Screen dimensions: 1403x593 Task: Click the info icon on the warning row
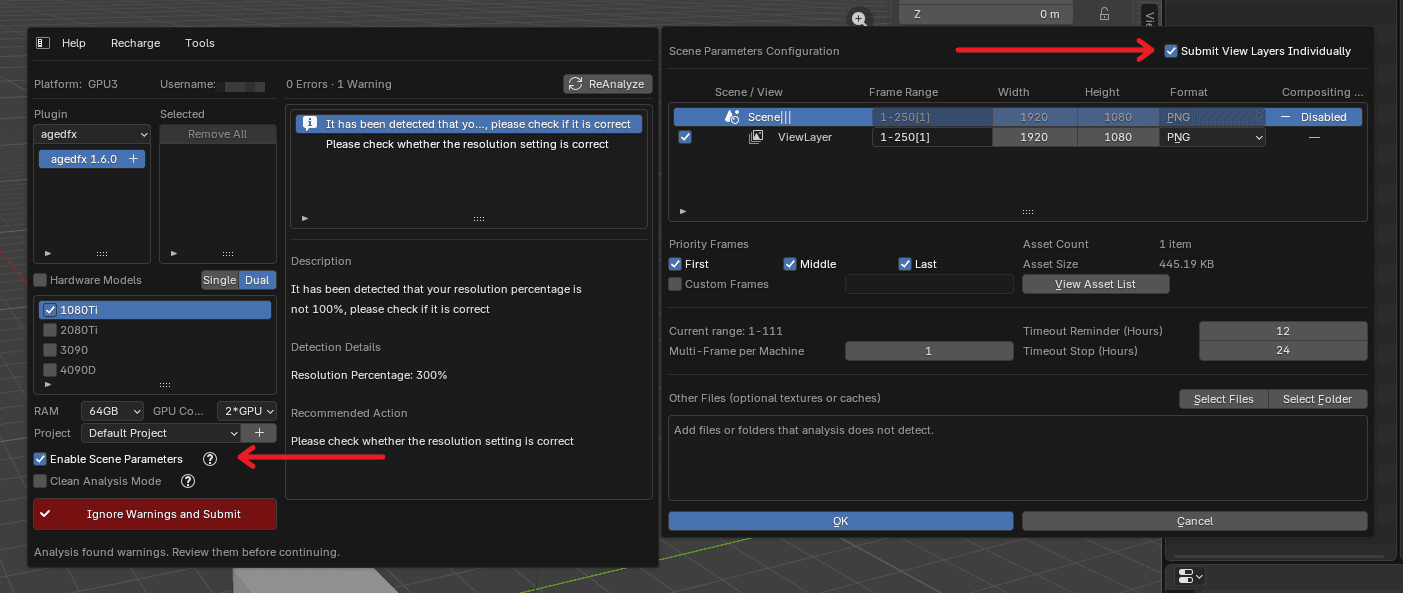[309, 124]
